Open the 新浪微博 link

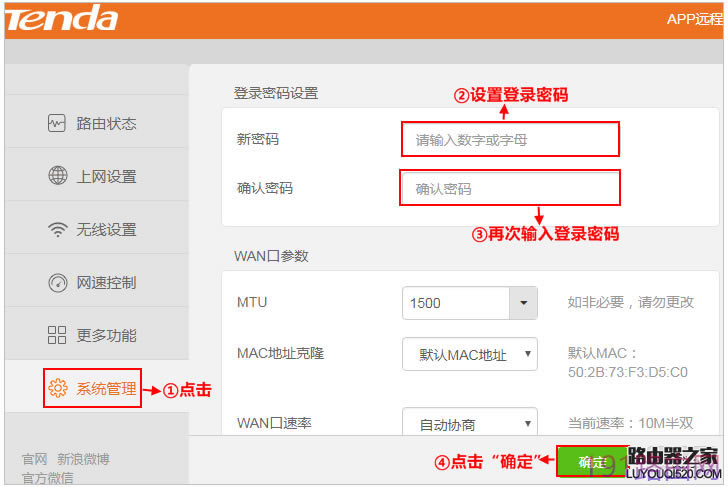click(x=83, y=460)
